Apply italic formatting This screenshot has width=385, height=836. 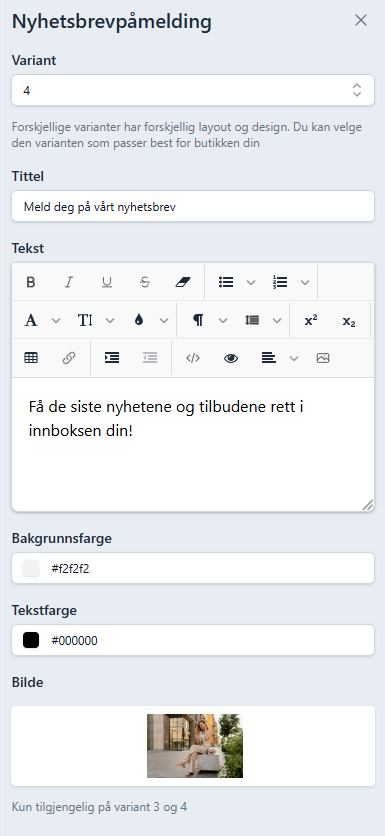click(69, 282)
